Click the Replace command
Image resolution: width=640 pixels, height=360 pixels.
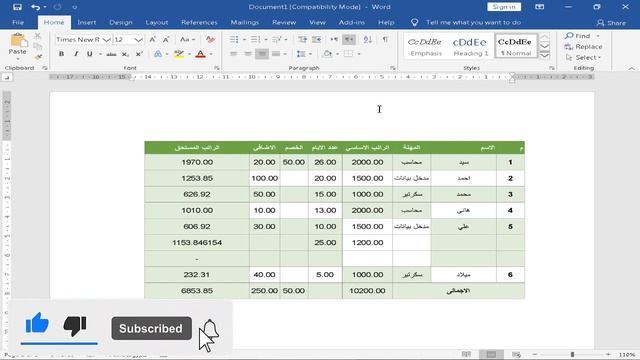click(584, 47)
